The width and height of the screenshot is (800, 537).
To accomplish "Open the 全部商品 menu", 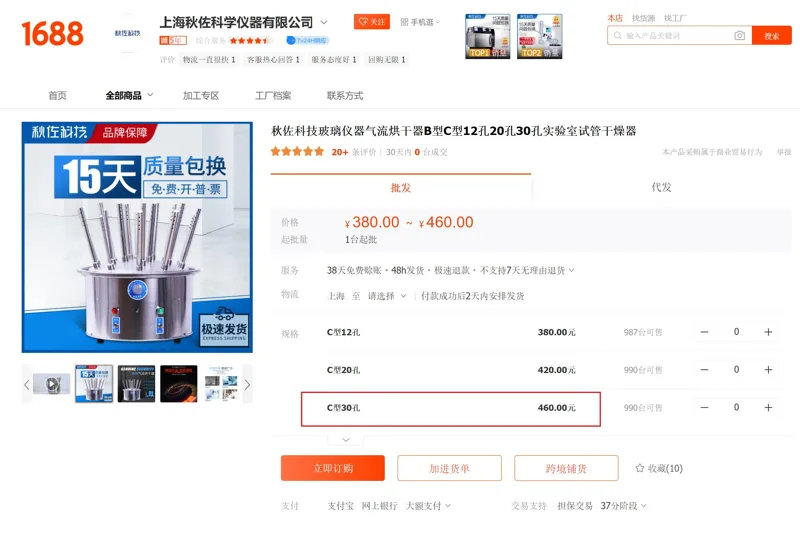I will [x=129, y=95].
